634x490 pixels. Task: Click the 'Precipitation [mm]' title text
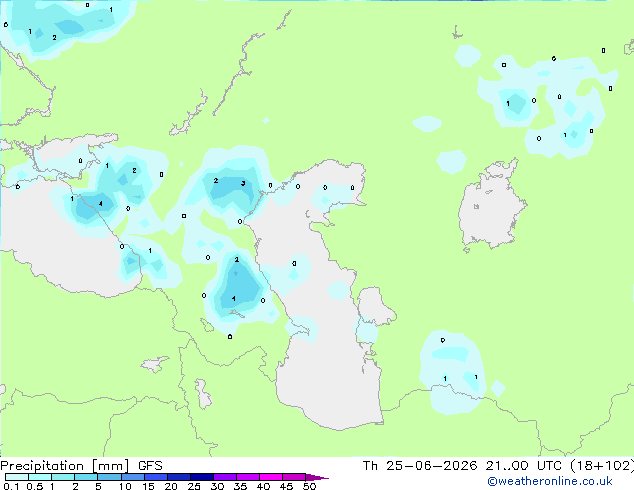[65, 466]
